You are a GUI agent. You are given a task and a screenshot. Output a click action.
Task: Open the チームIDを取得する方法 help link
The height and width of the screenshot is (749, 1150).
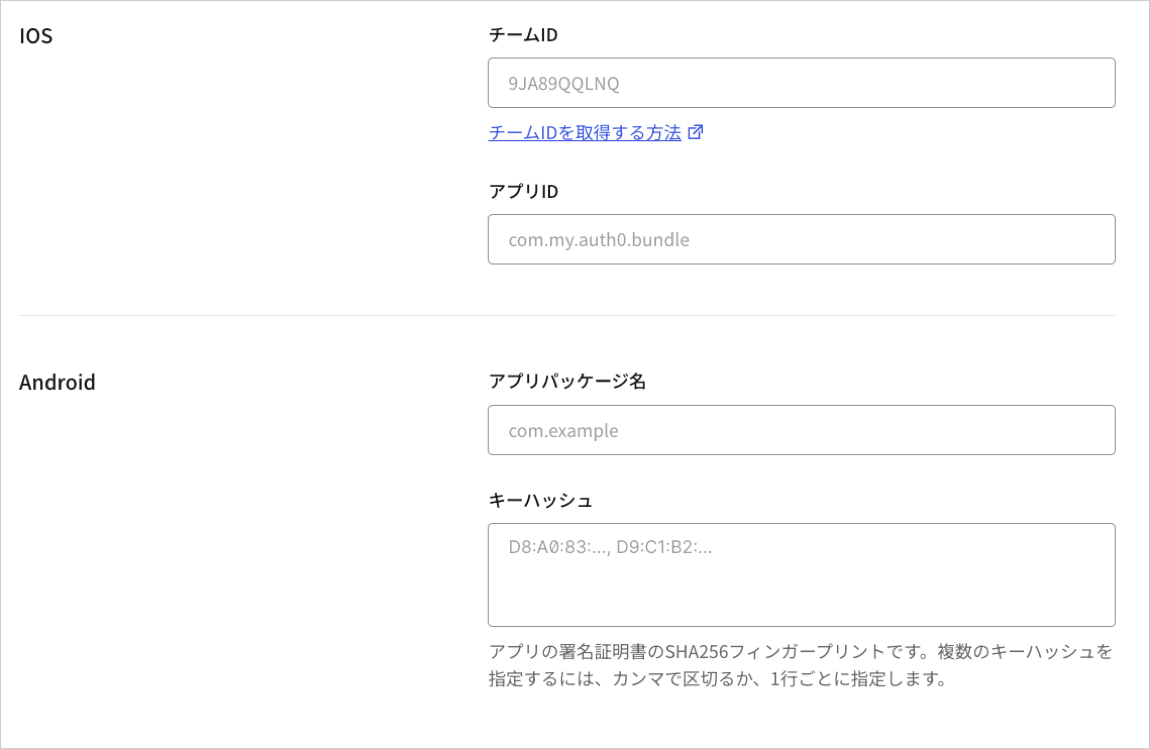pyautogui.click(x=583, y=132)
